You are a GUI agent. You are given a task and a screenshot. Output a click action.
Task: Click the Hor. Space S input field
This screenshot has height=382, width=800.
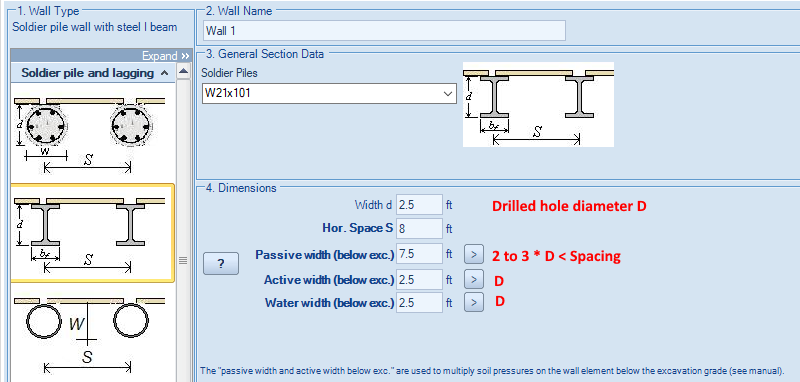(x=419, y=229)
